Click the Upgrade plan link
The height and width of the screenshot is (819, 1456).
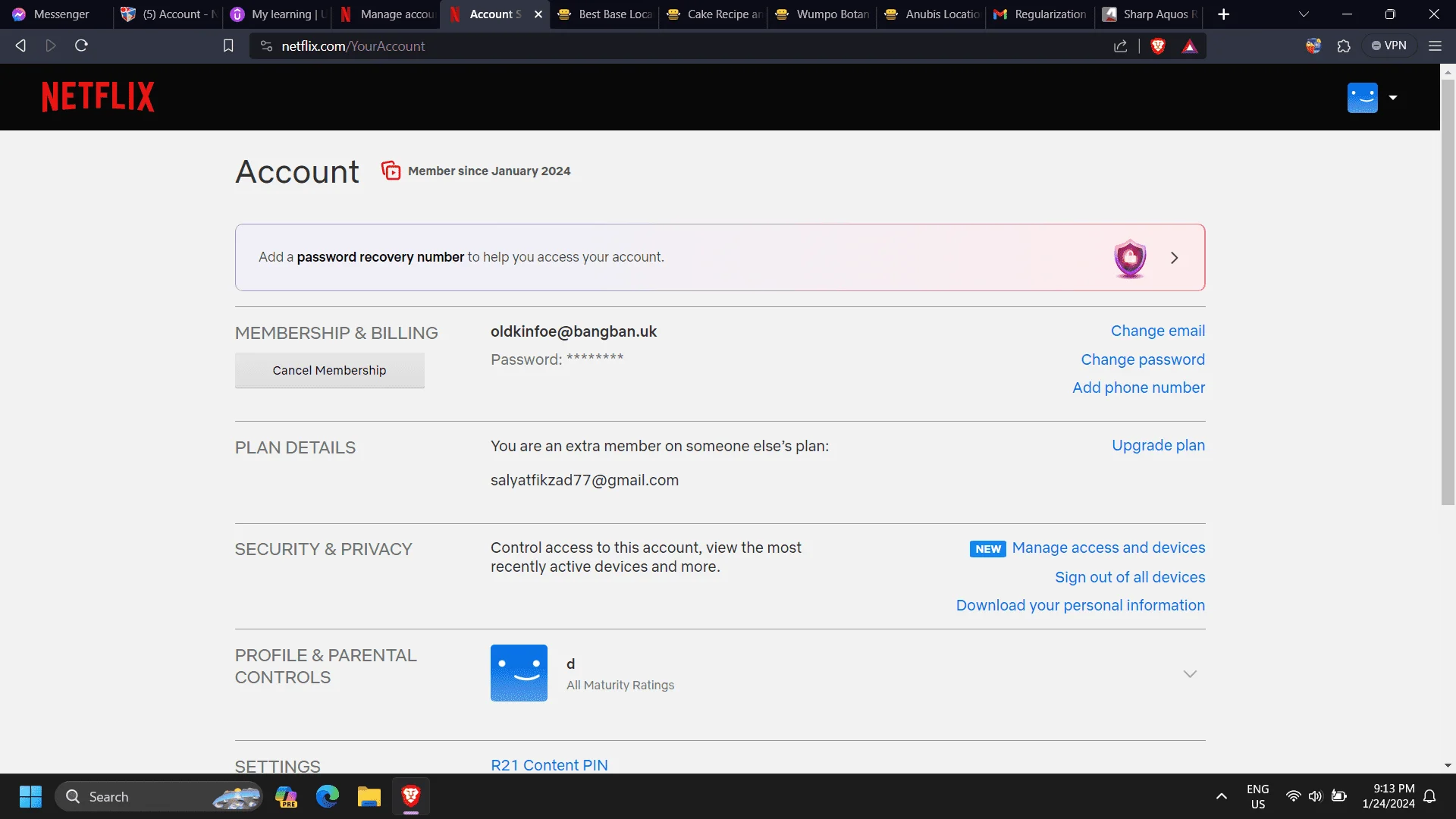point(1158,445)
